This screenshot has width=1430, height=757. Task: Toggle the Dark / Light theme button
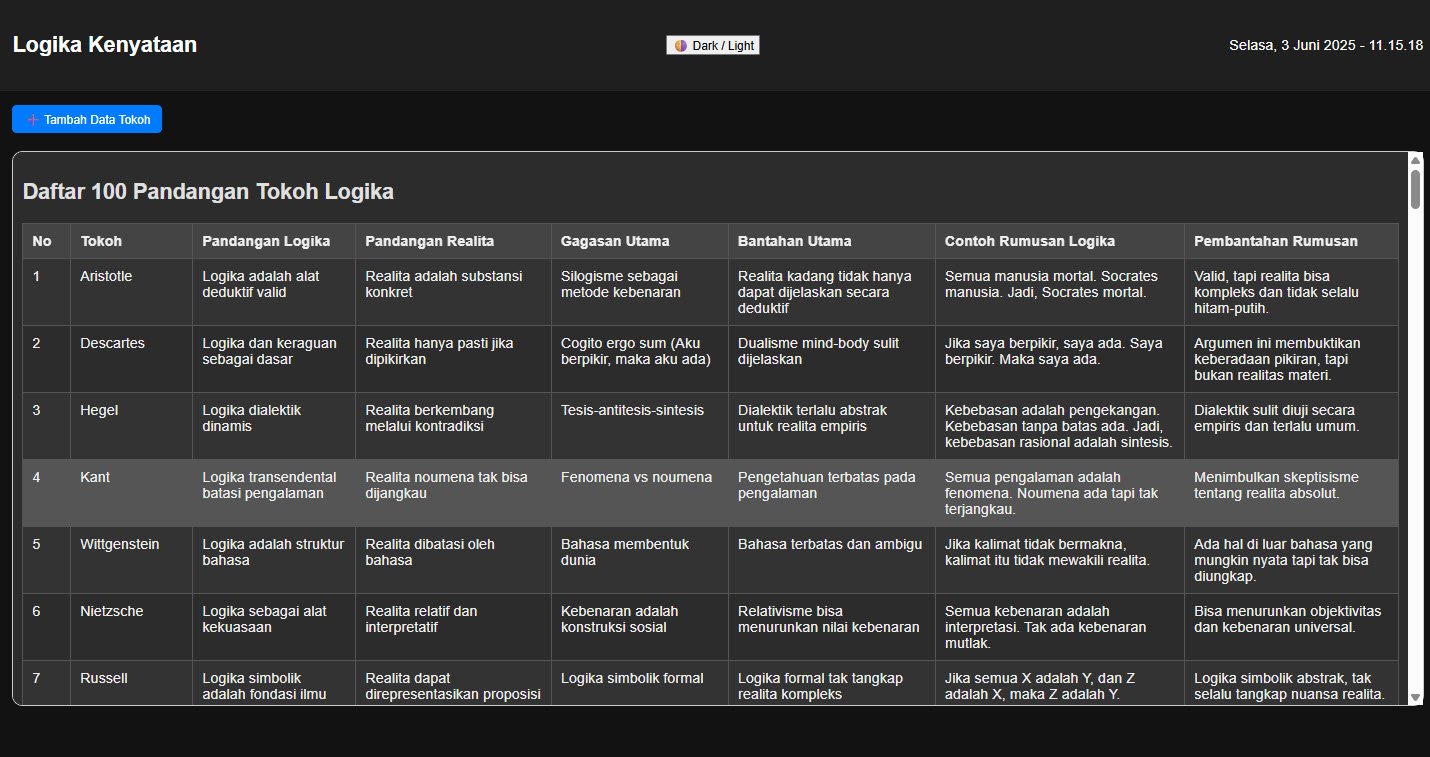click(x=713, y=45)
